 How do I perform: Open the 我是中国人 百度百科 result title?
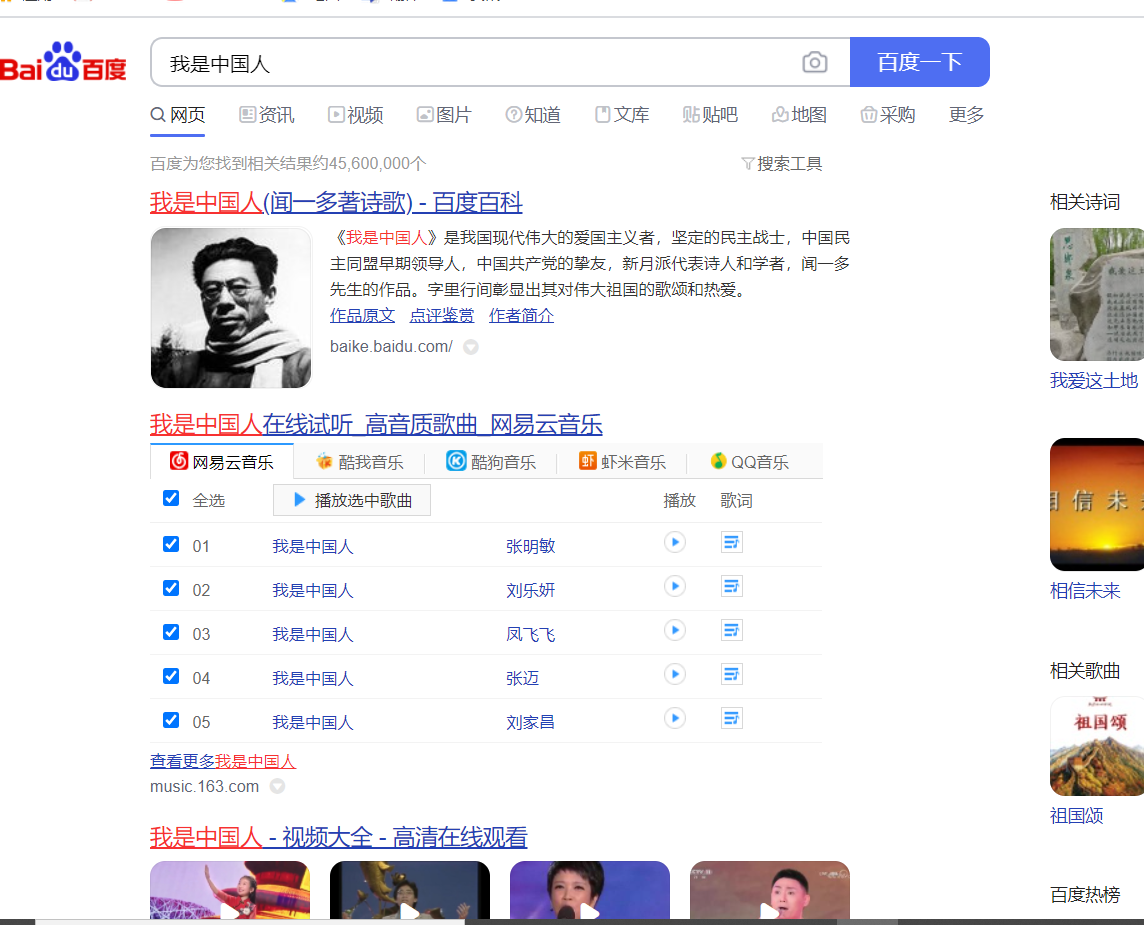[x=336, y=203]
